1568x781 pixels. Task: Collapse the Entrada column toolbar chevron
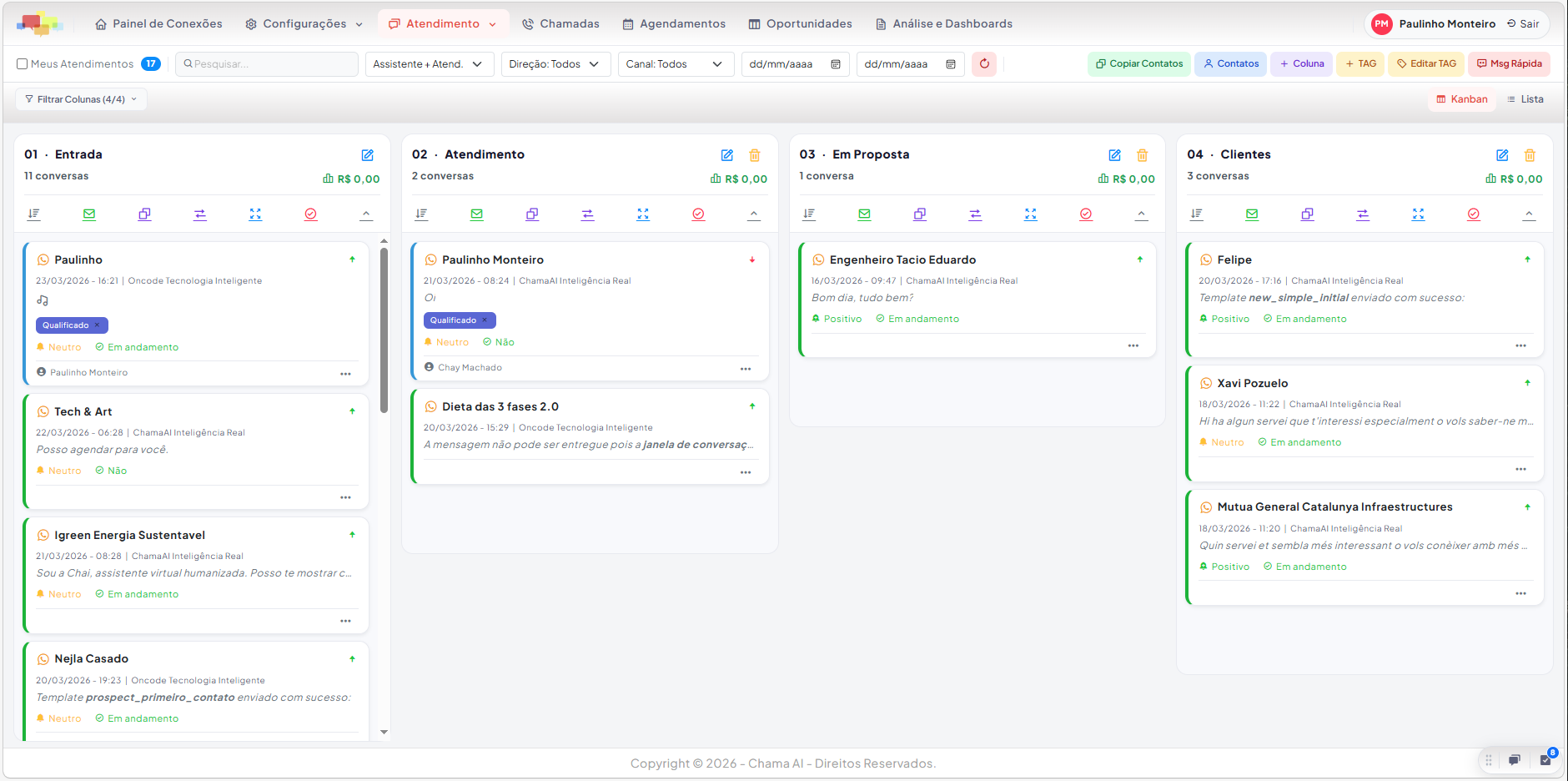click(x=366, y=214)
